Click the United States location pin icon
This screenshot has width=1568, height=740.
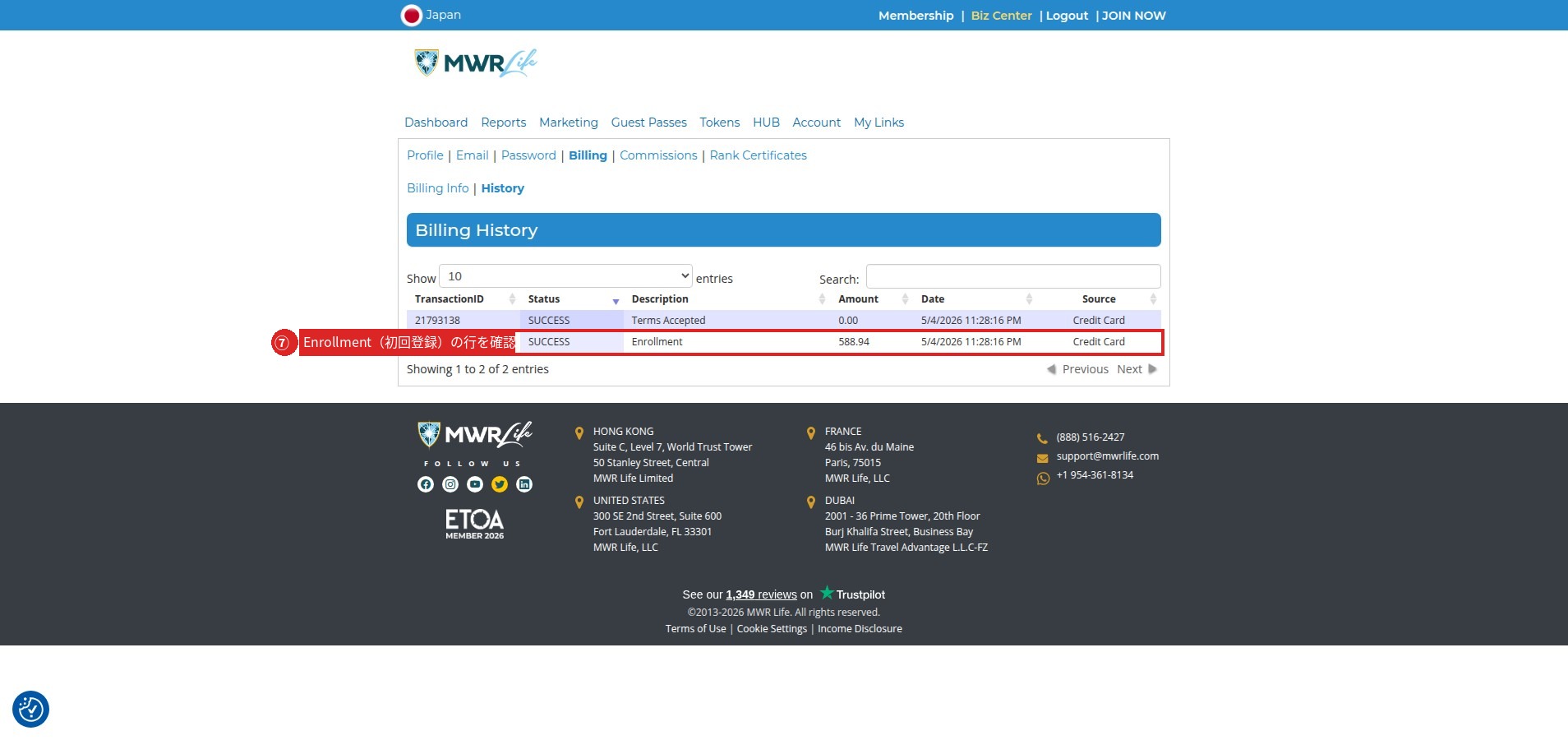click(x=579, y=502)
